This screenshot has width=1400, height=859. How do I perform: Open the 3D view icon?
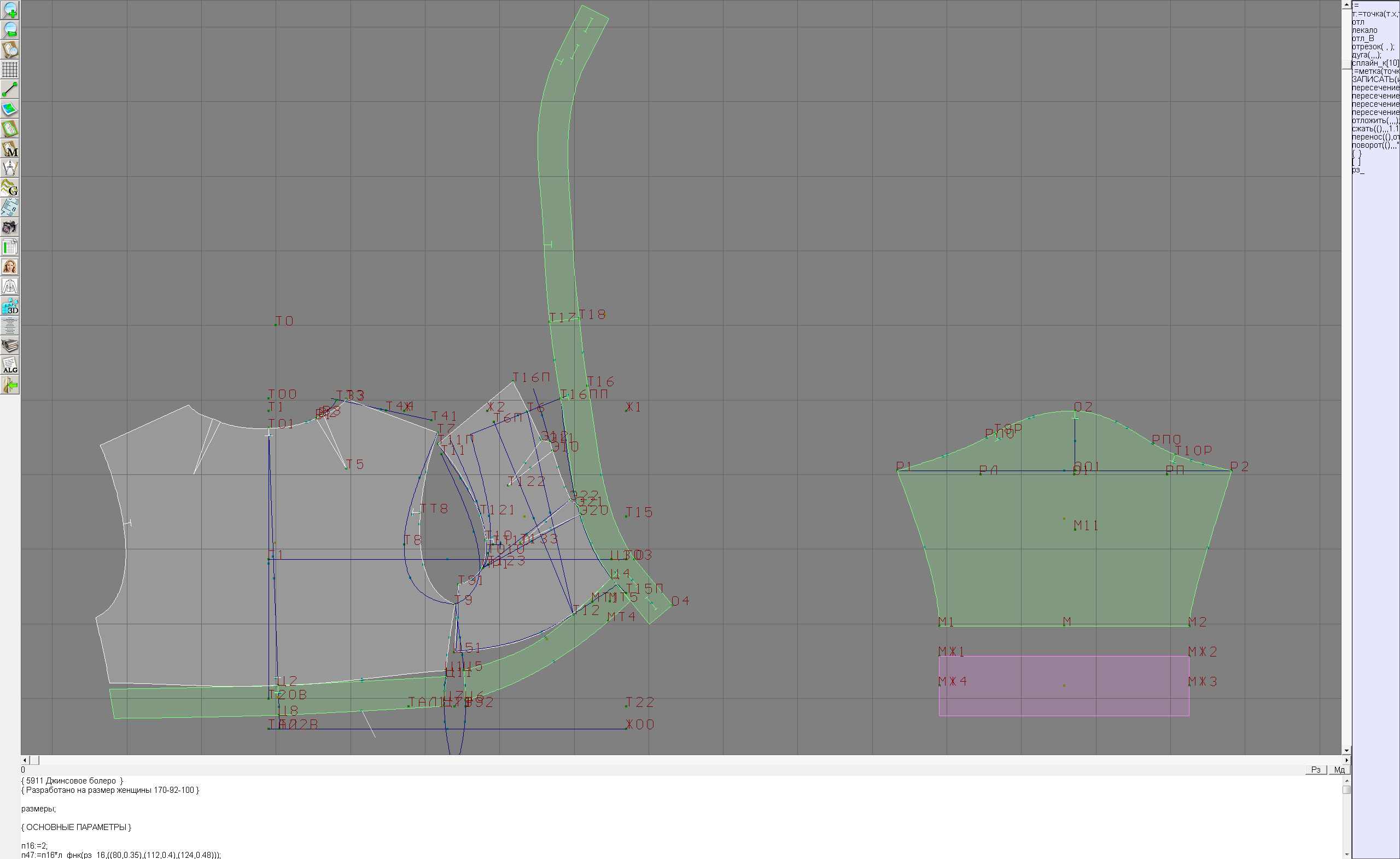[x=10, y=306]
